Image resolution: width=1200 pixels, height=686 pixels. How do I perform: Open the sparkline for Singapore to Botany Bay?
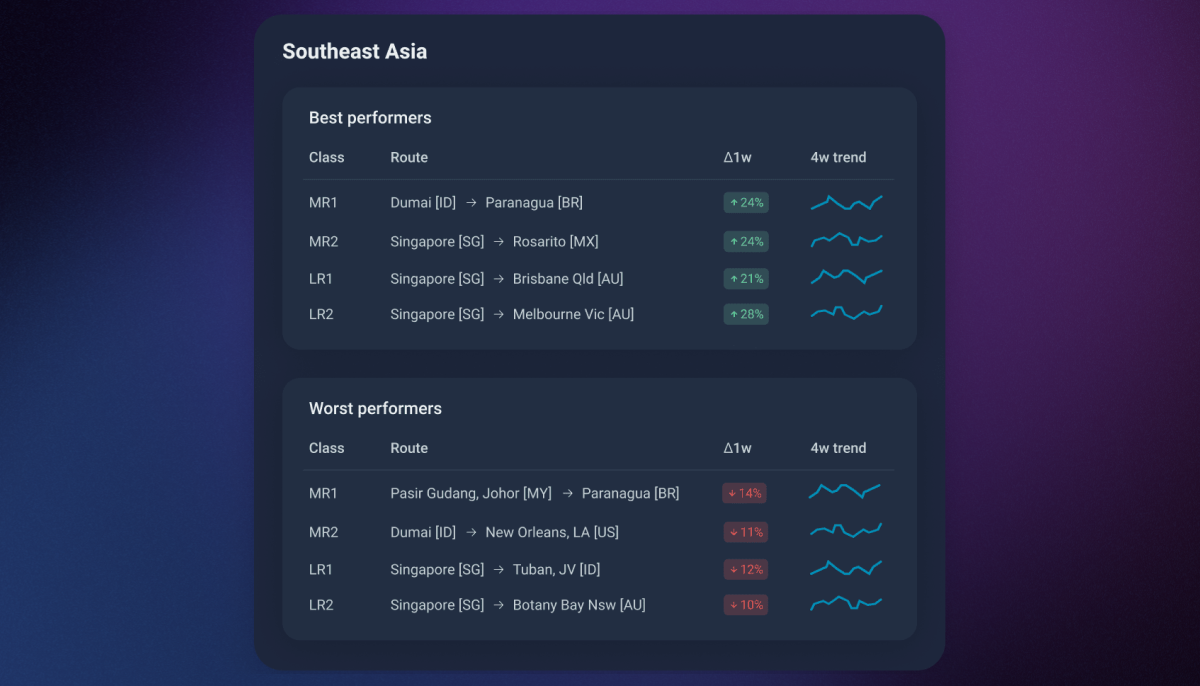pos(846,603)
